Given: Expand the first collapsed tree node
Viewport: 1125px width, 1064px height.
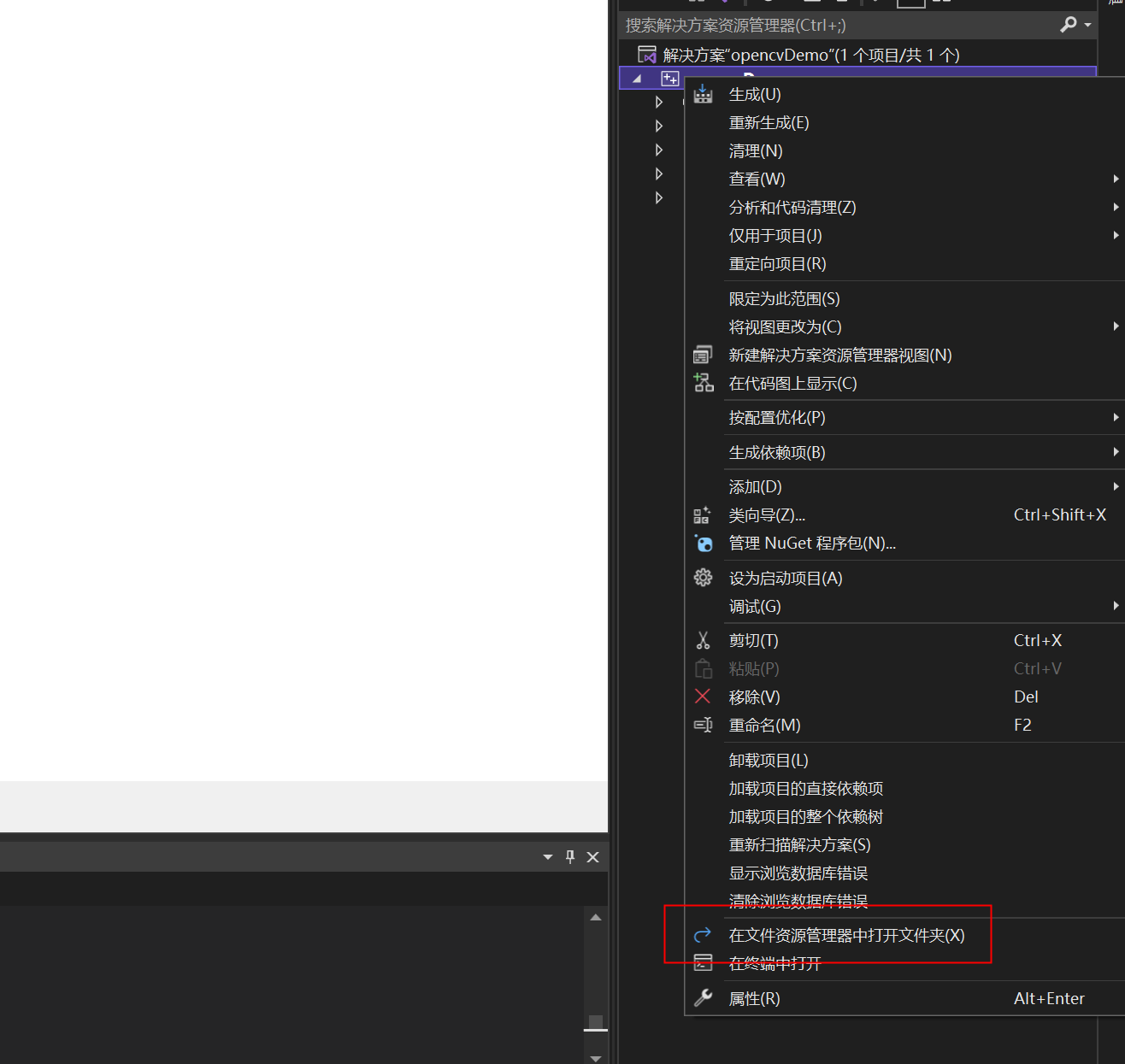Looking at the screenshot, I should (x=658, y=101).
